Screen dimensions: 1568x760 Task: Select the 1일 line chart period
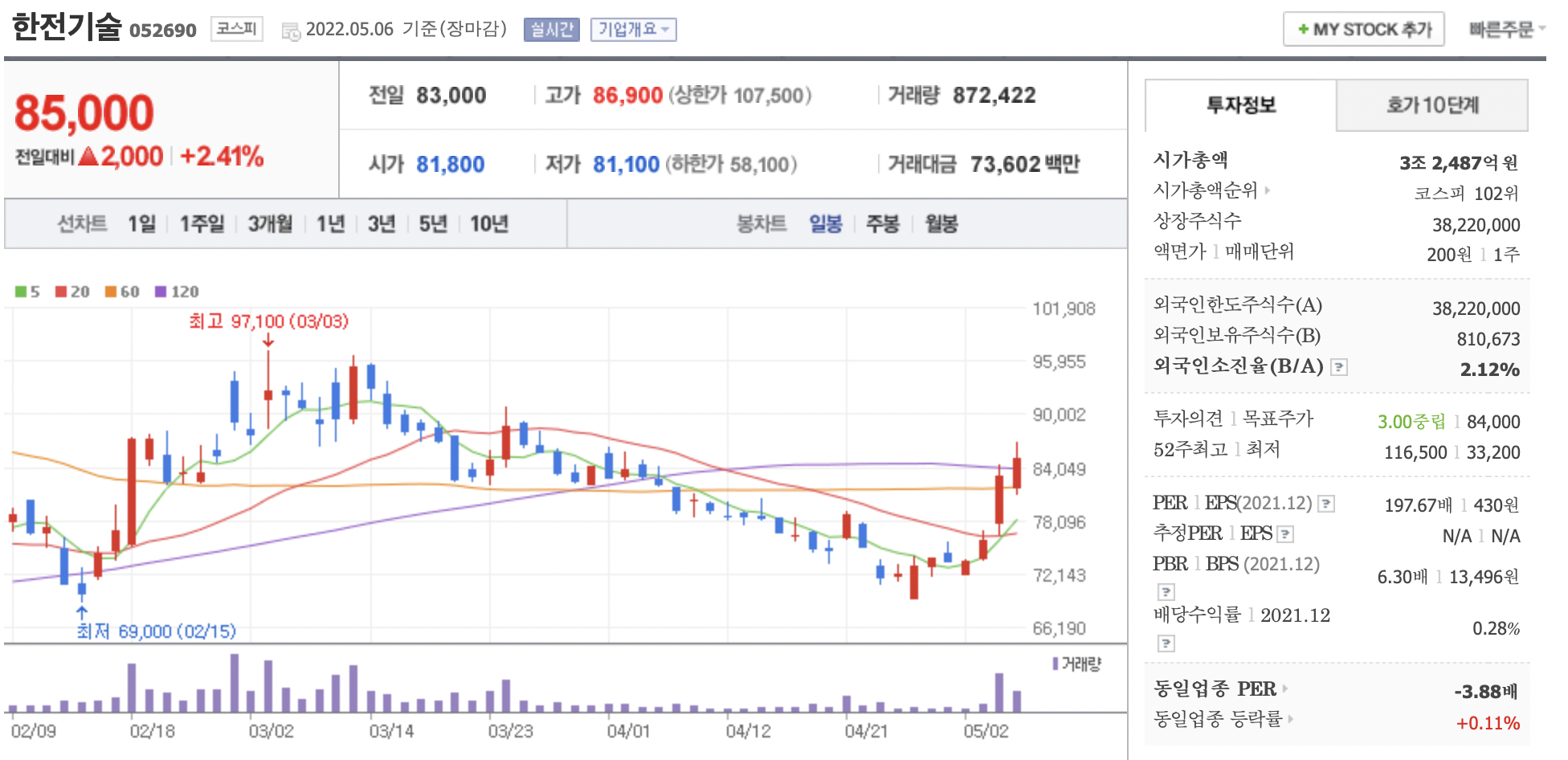point(142,224)
